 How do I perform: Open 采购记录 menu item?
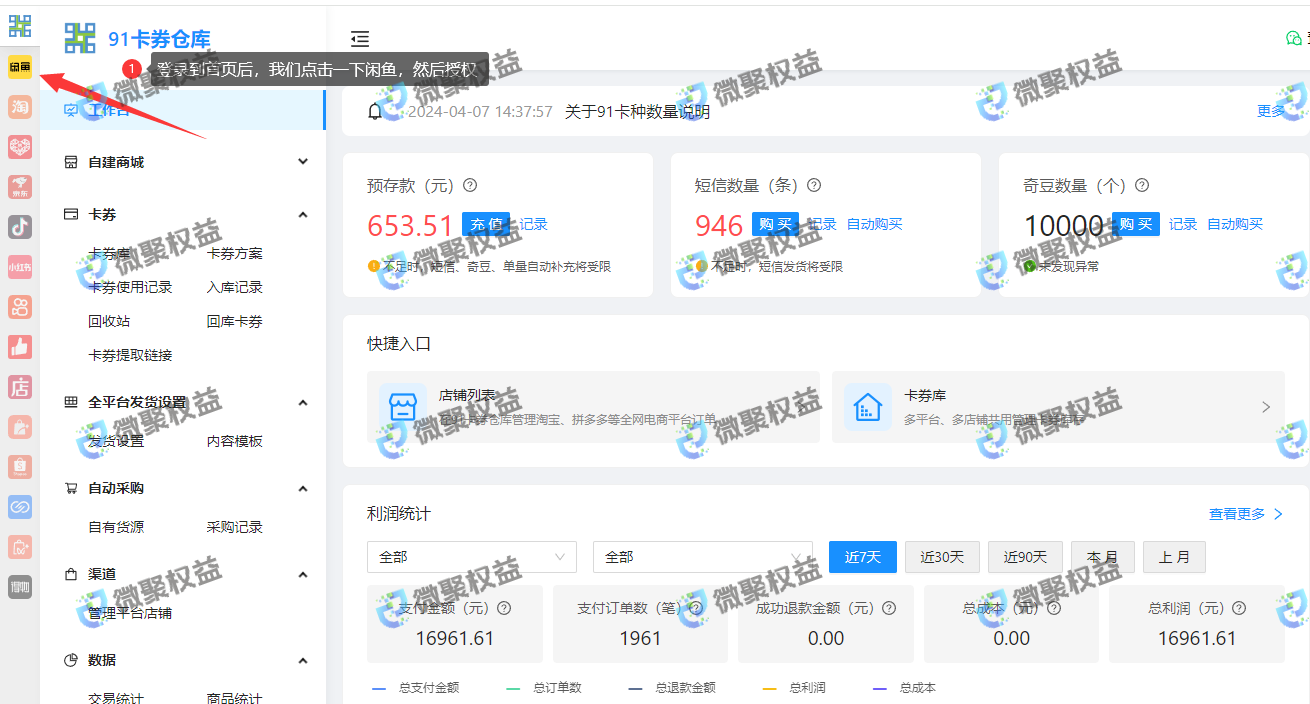tap(235, 527)
